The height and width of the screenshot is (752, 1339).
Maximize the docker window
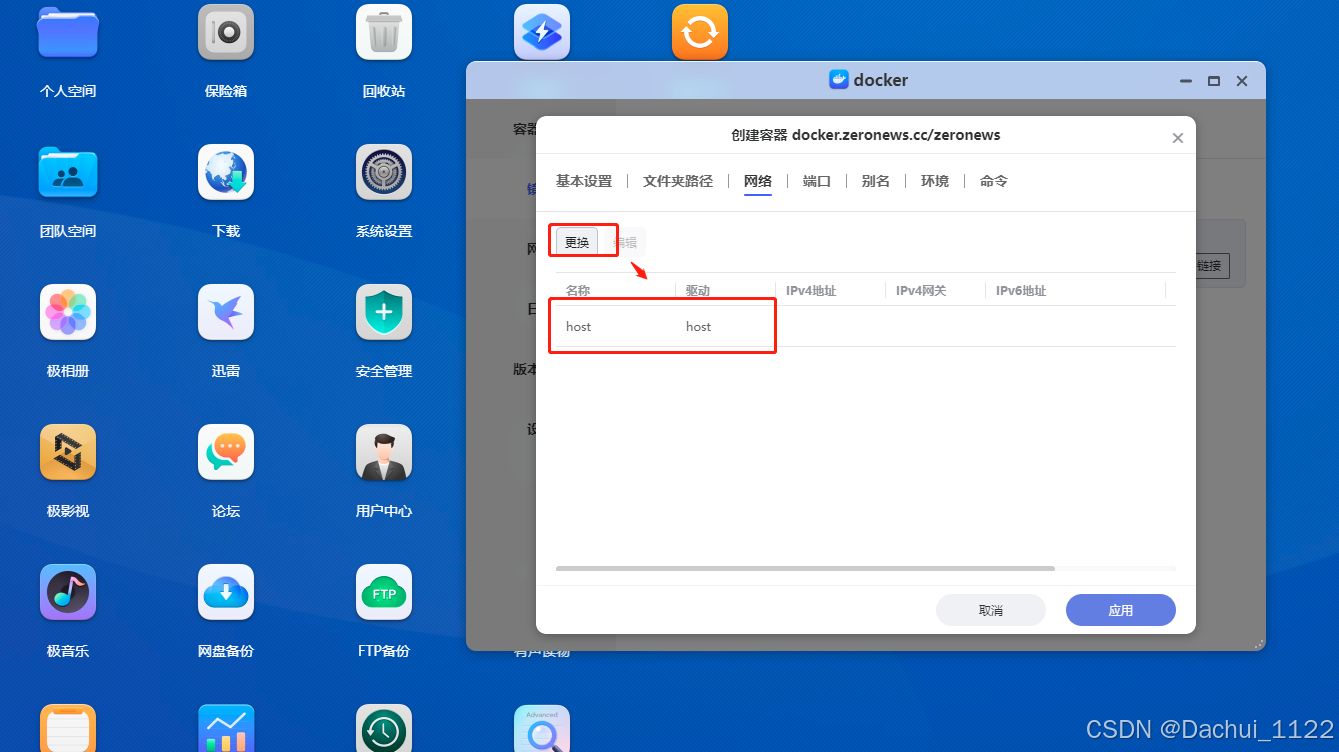coord(1214,81)
